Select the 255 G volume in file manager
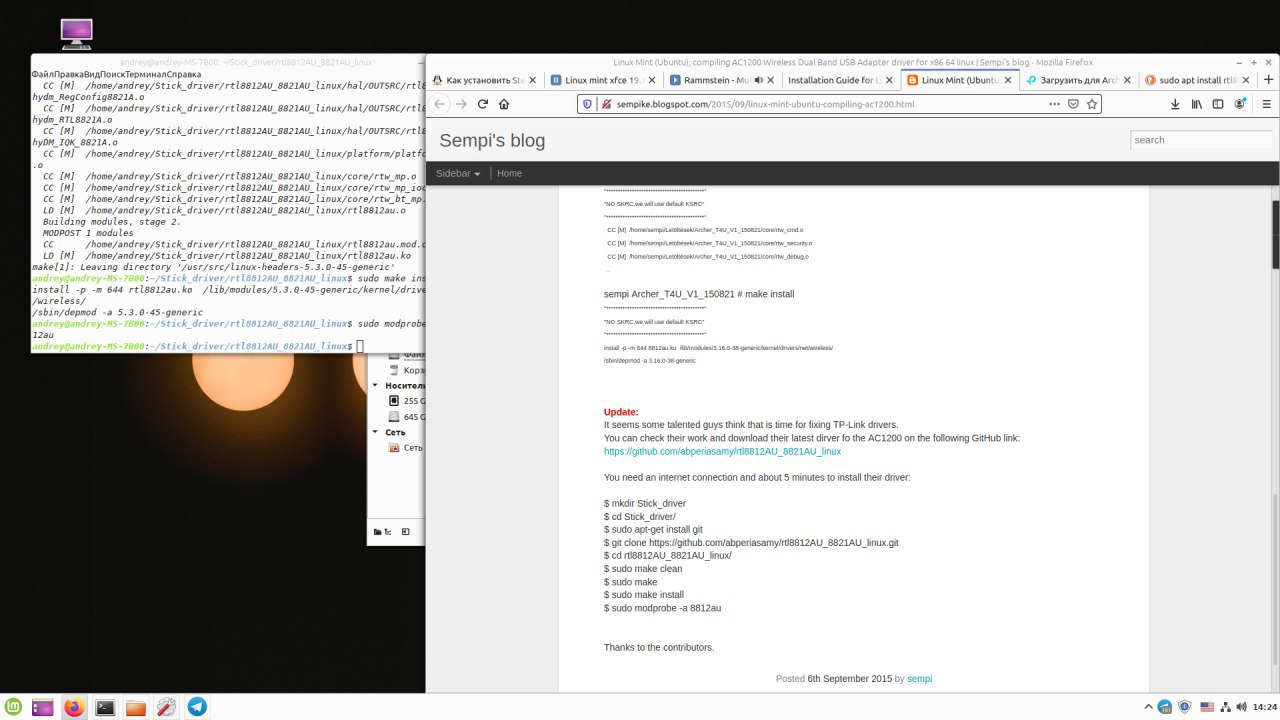Image resolution: width=1280 pixels, height=720 pixels. point(405,401)
